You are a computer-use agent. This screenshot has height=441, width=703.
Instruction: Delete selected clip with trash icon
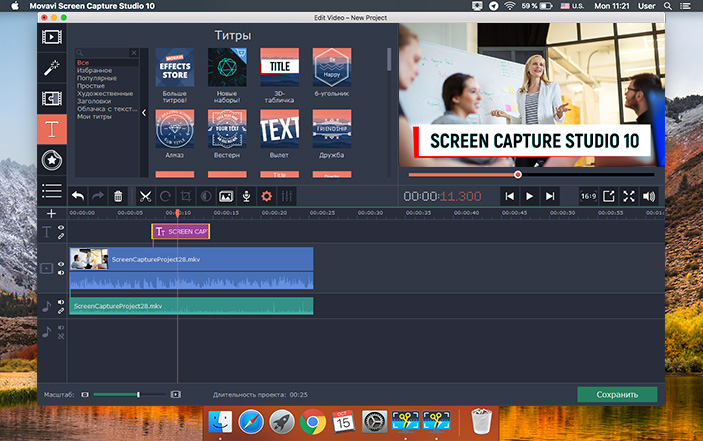[x=118, y=196]
